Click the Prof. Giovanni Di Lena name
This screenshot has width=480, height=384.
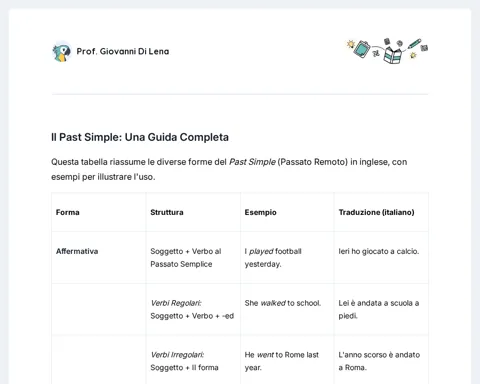click(x=123, y=51)
